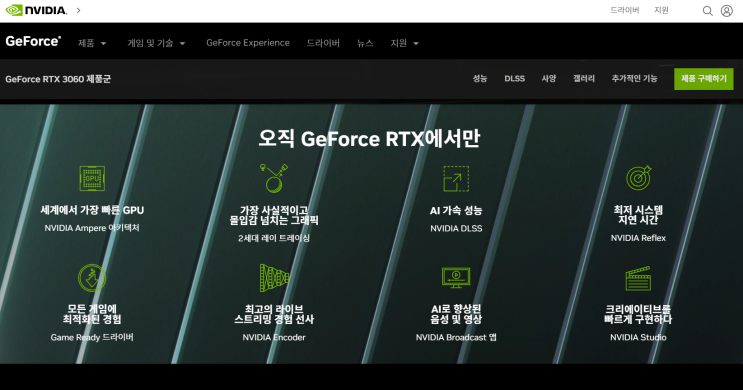
Task: Click the top bar 지원 link
Action: tap(661, 10)
